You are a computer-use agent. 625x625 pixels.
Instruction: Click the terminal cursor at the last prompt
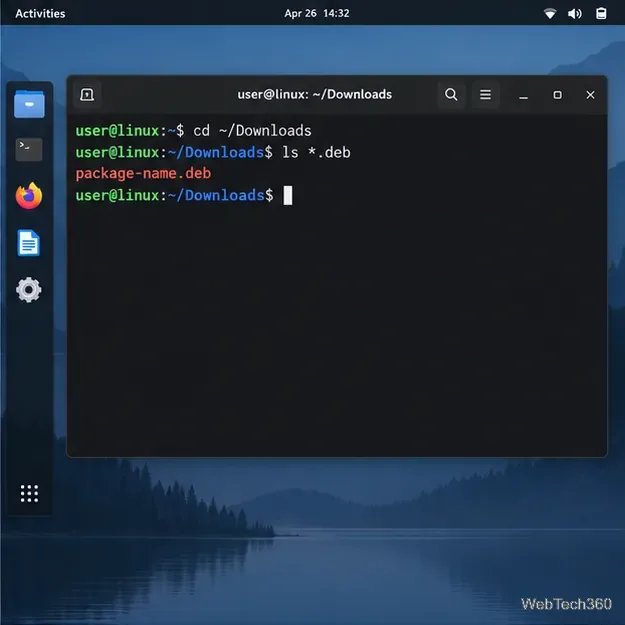coord(287,195)
